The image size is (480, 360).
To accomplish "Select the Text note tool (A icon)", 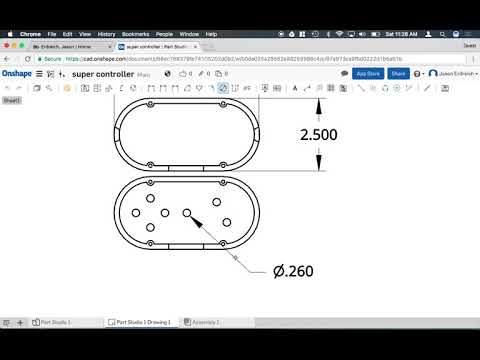I will click(295, 88).
